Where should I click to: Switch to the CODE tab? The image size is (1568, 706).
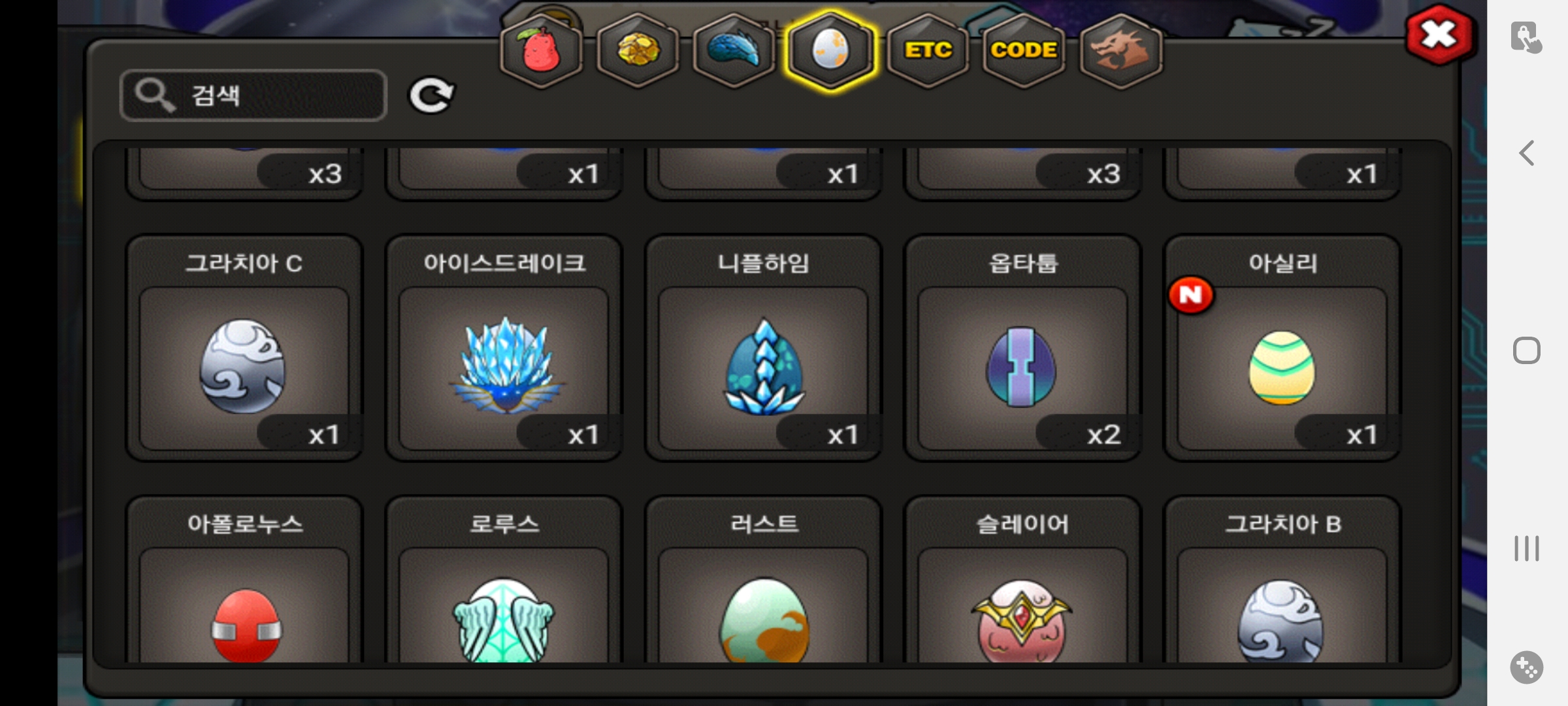1024,50
